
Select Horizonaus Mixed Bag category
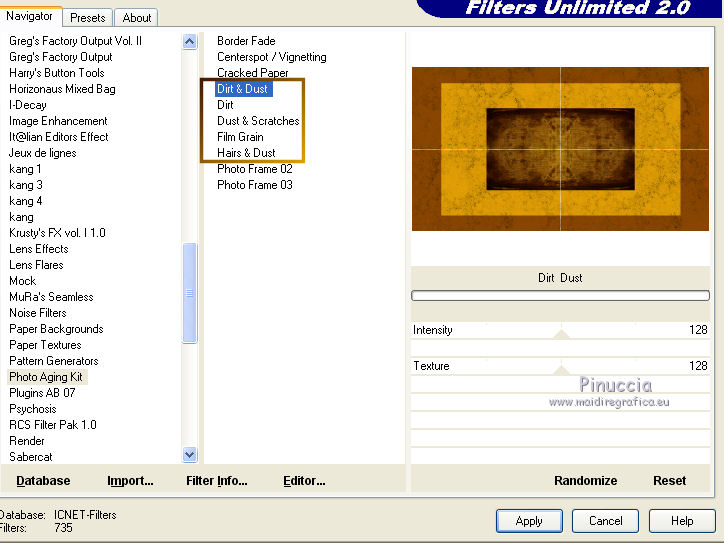coord(62,89)
